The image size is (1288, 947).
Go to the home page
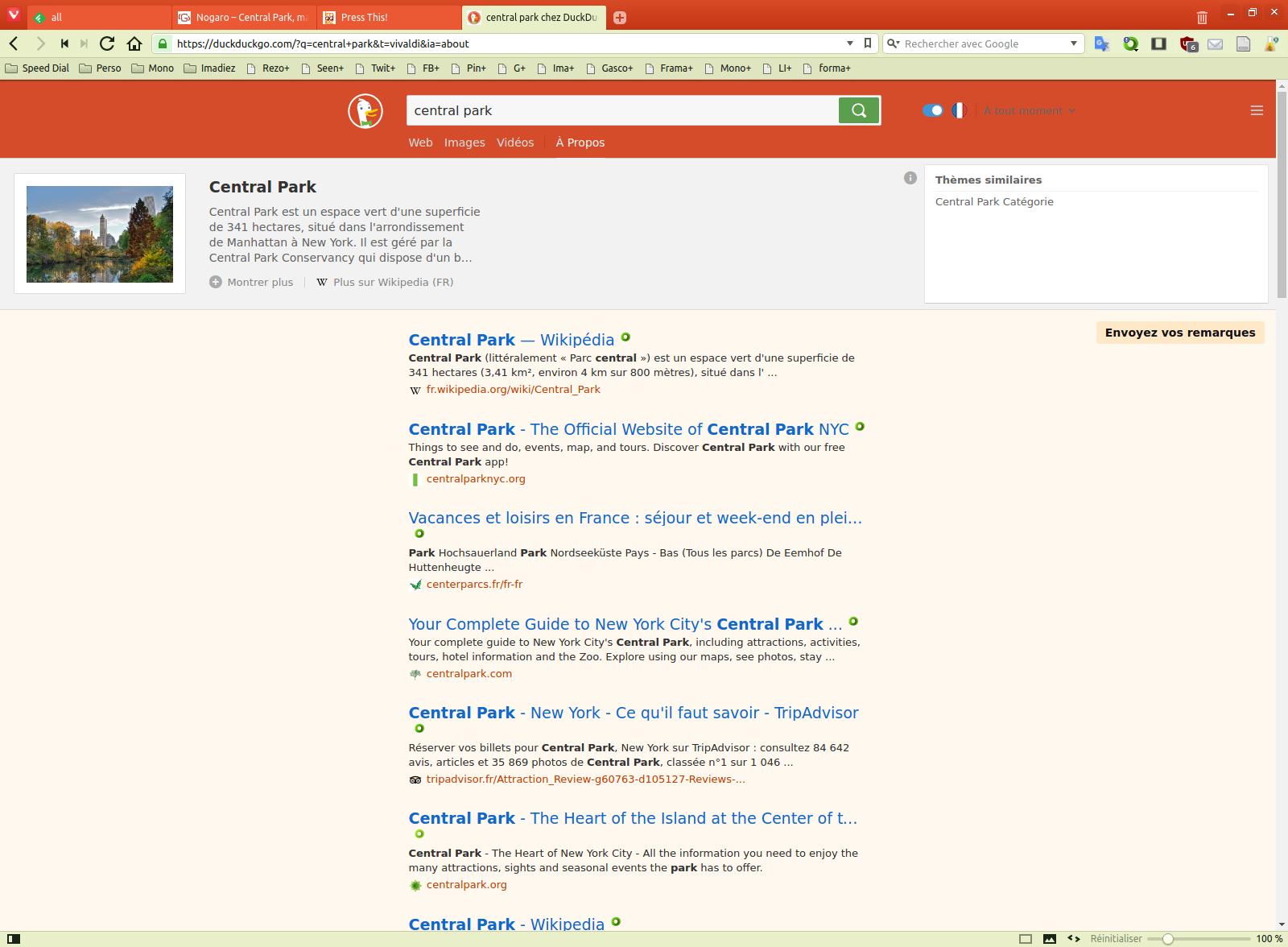click(134, 43)
